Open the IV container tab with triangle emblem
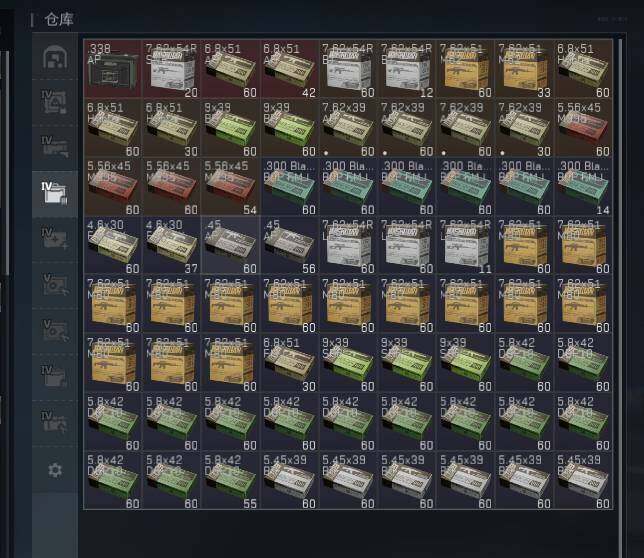 (x=55, y=102)
